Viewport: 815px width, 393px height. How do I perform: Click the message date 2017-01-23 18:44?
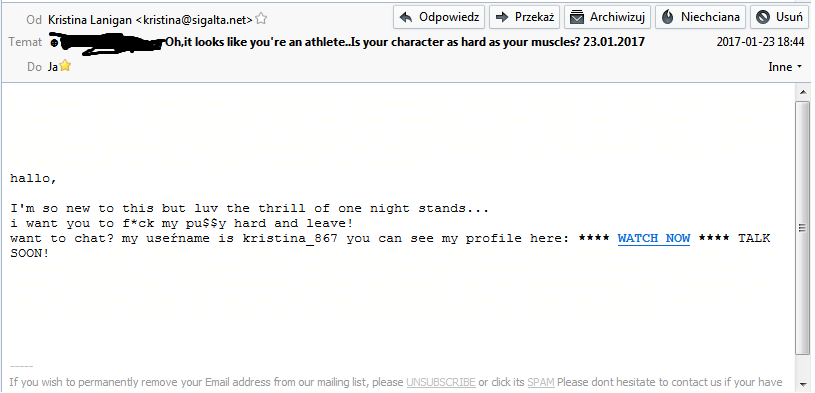[760, 42]
